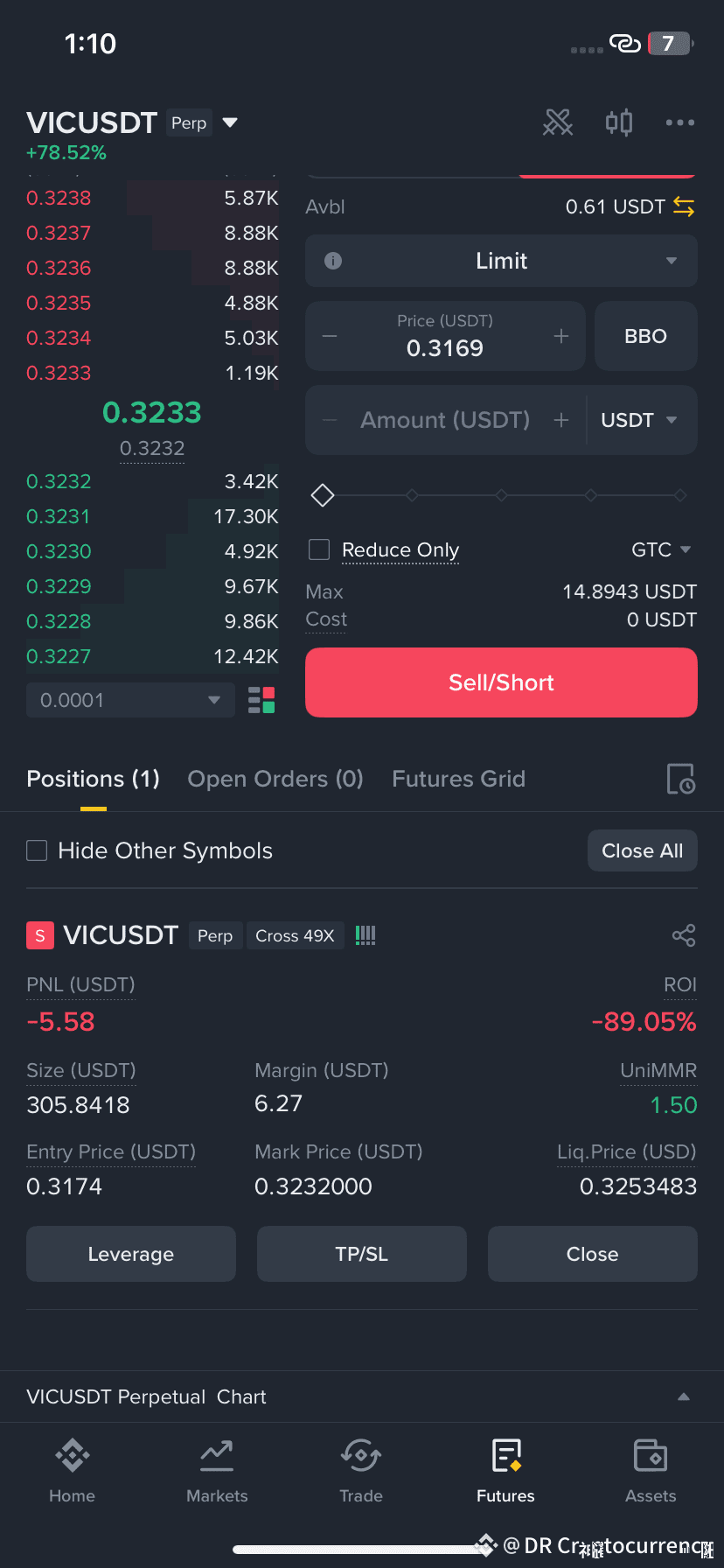Check Hide Other Symbols
This screenshot has height=1568, width=724.
pyautogui.click(x=37, y=850)
